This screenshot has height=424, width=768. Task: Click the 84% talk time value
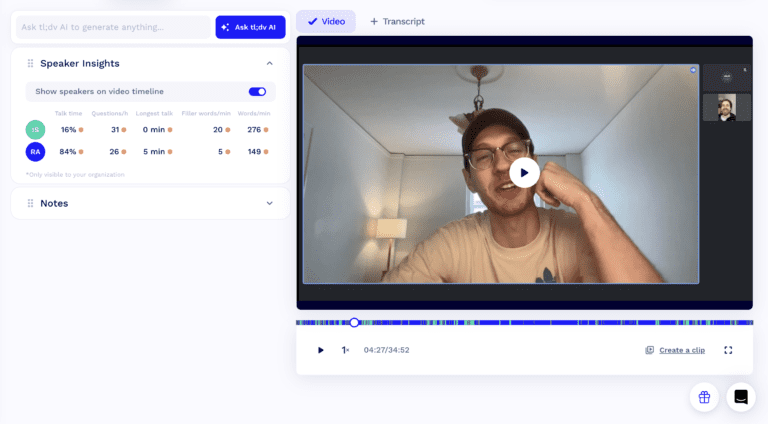[x=68, y=152]
